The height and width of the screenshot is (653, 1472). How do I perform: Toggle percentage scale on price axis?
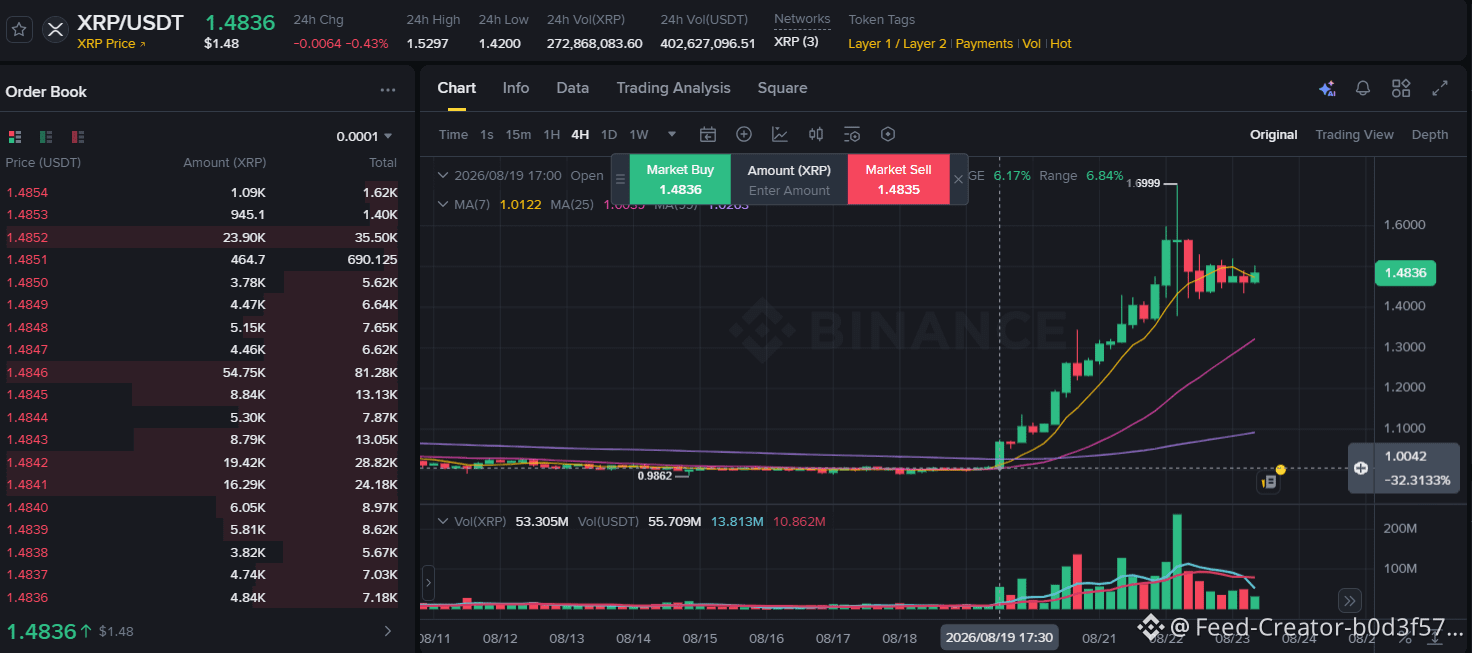point(1405,638)
